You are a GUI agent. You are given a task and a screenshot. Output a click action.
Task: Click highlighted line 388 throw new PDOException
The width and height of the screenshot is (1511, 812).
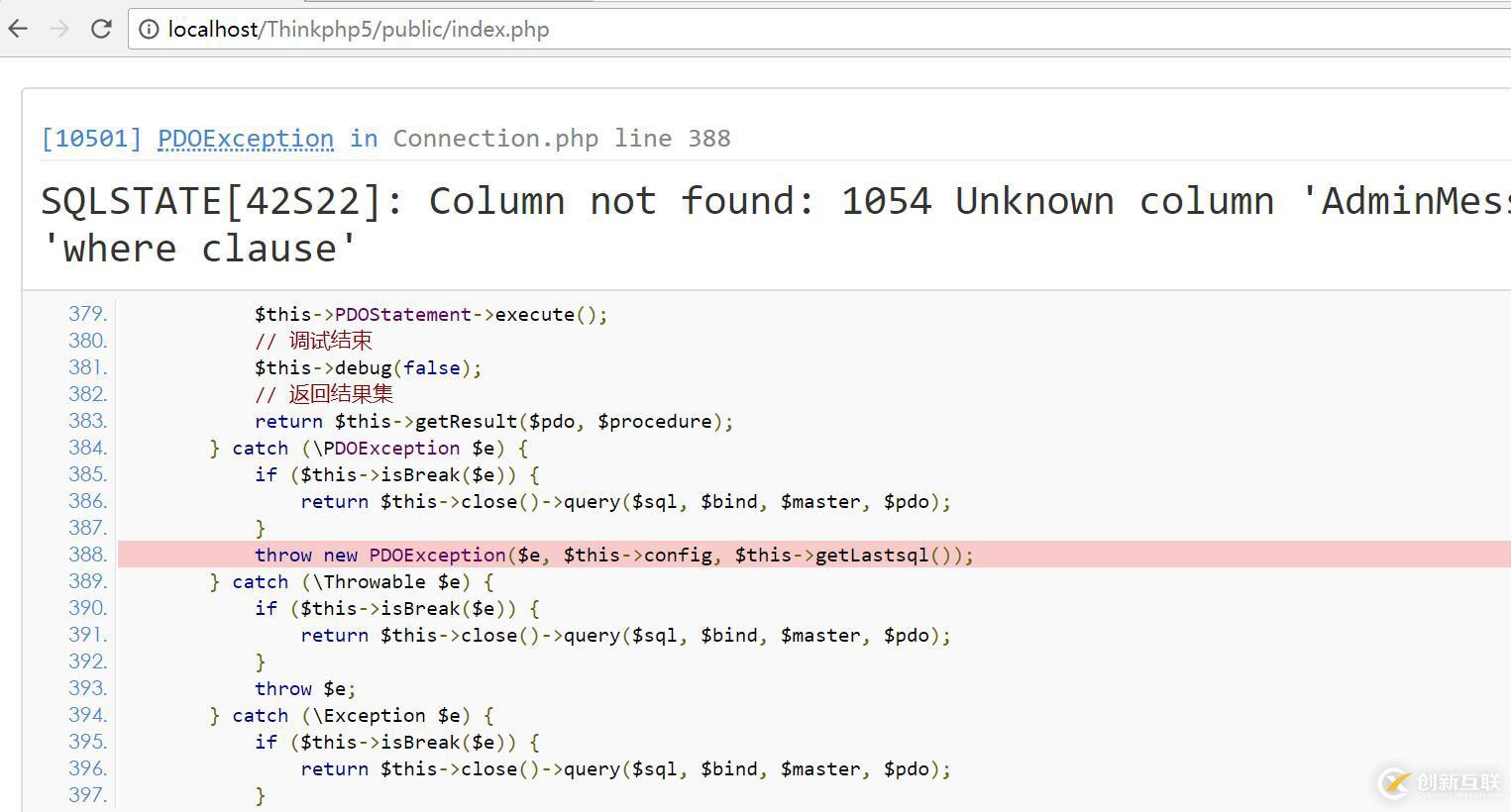[614, 556]
